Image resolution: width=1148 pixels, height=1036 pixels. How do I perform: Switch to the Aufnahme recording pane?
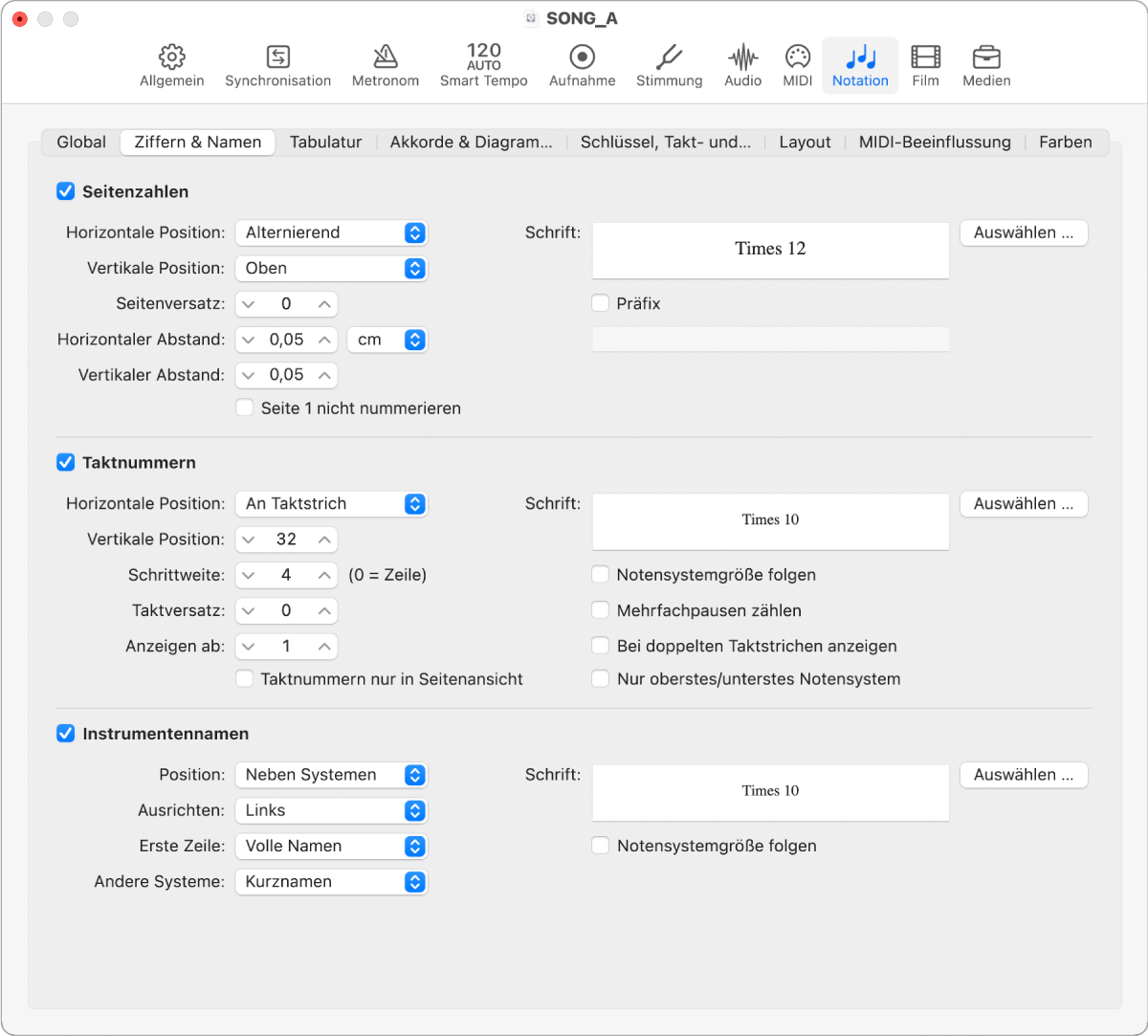tap(582, 66)
